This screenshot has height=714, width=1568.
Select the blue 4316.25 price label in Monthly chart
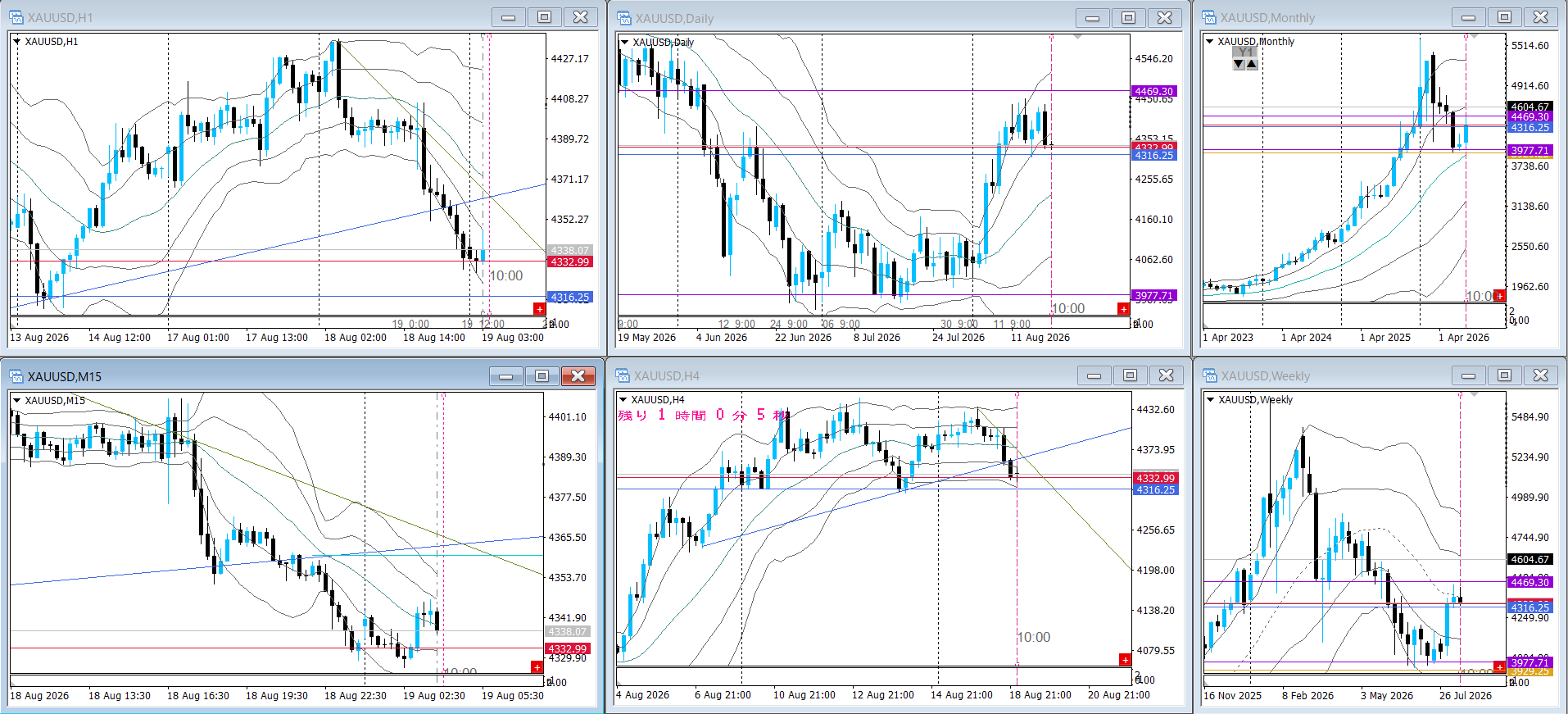[1529, 128]
